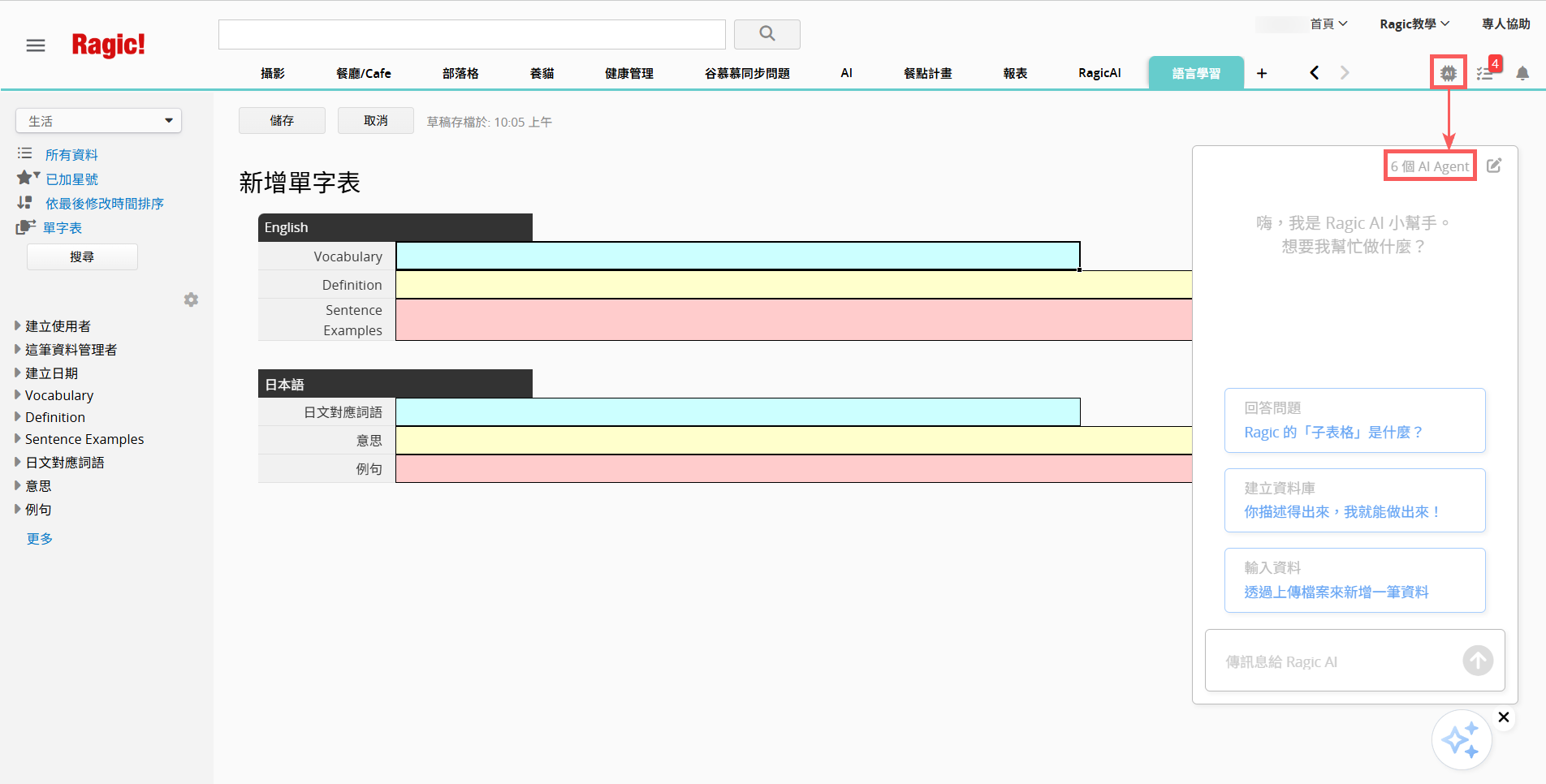Open the hamburger navigation menu

coord(36,45)
